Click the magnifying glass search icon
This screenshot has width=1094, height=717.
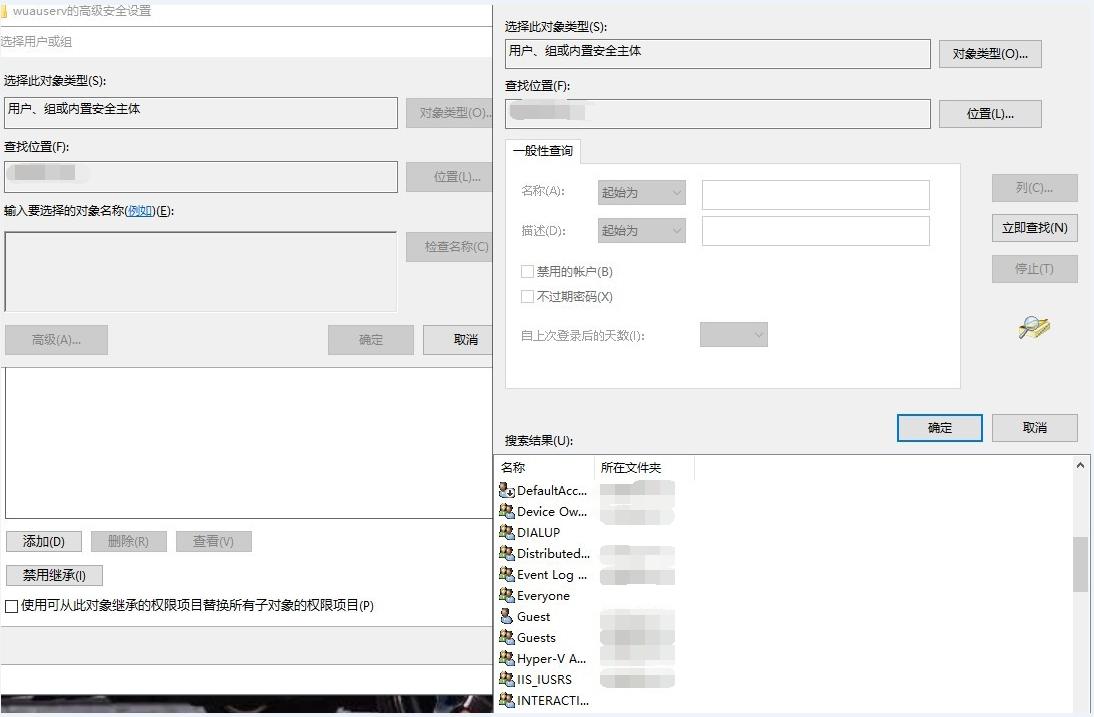click(1034, 327)
